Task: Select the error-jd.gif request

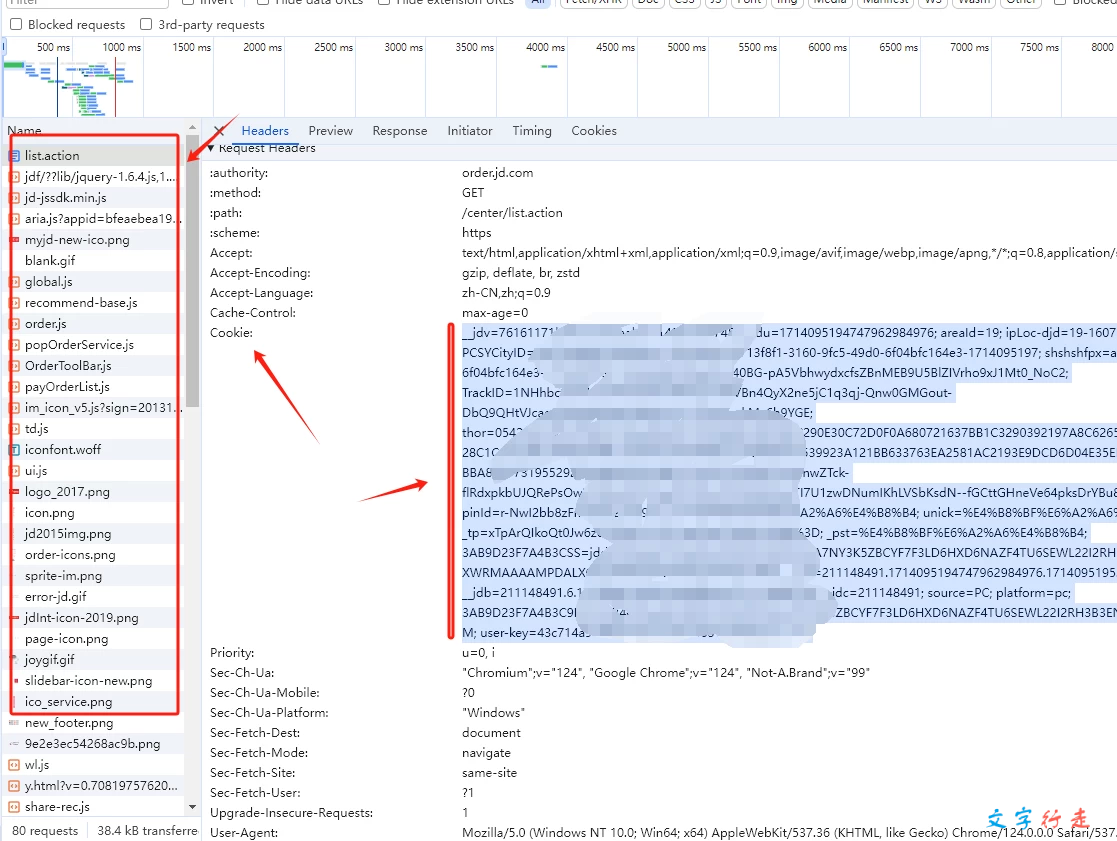Action: coord(56,597)
